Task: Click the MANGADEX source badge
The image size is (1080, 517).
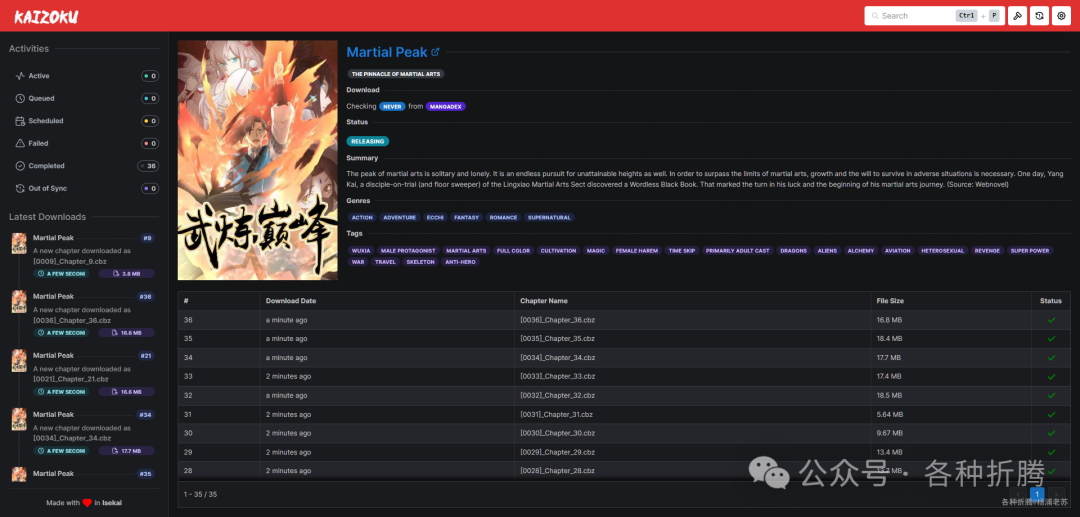Action: (446, 107)
